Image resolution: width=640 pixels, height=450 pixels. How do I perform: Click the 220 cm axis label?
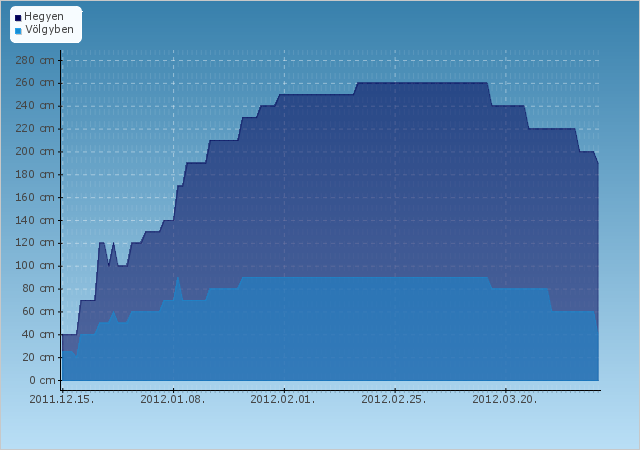click(x=35, y=129)
